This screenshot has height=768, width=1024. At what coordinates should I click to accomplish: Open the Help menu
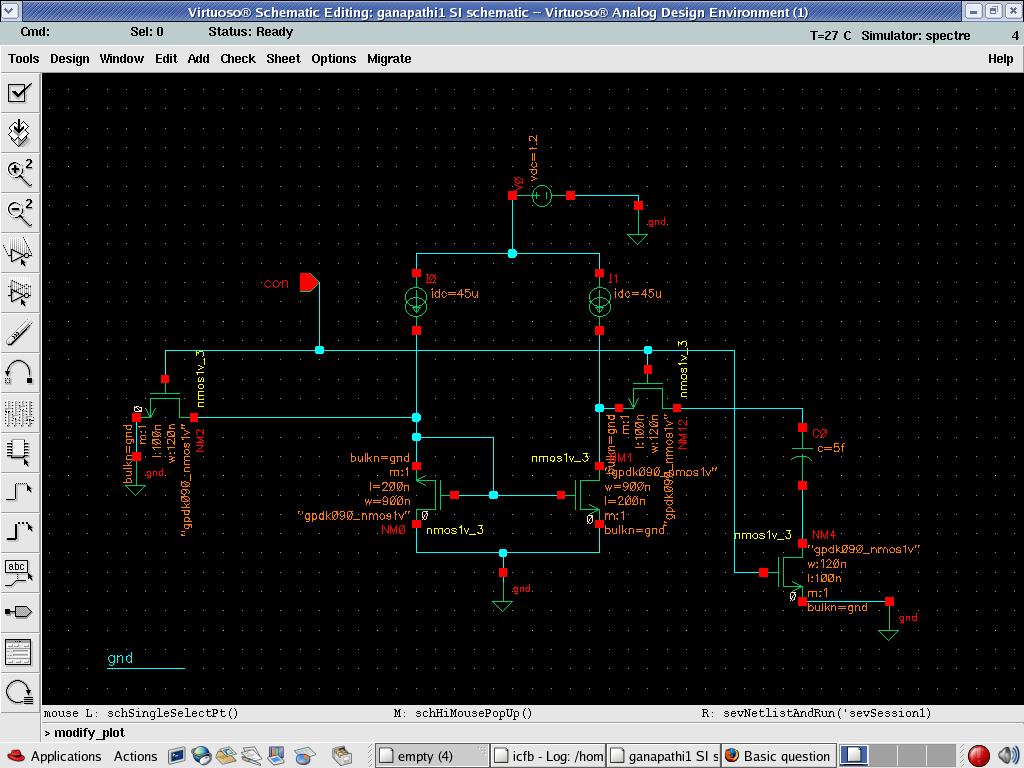[1000, 58]
